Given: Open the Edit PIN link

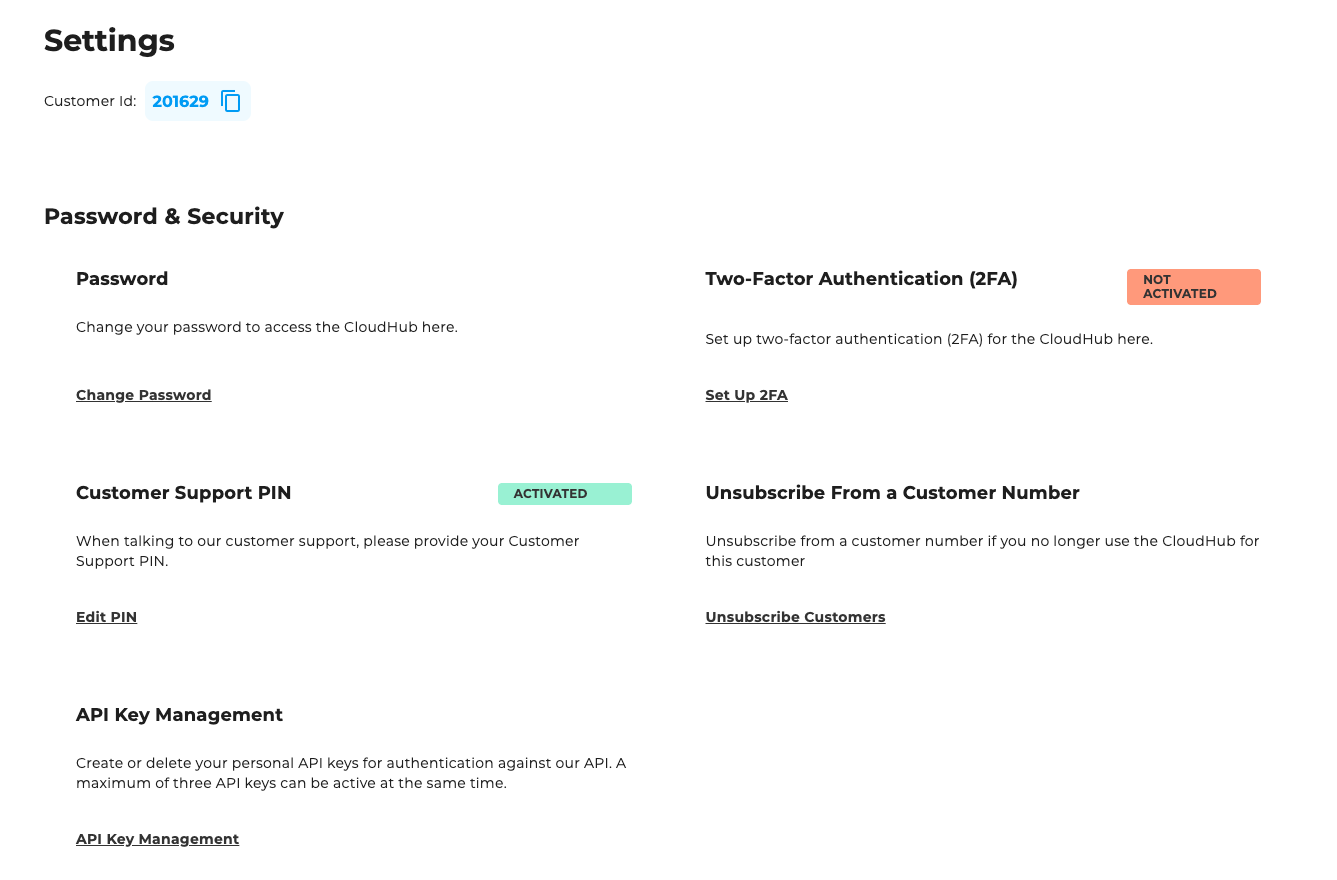Looking at the screenshot, I should pyautogui.click(x=106, y=617).
